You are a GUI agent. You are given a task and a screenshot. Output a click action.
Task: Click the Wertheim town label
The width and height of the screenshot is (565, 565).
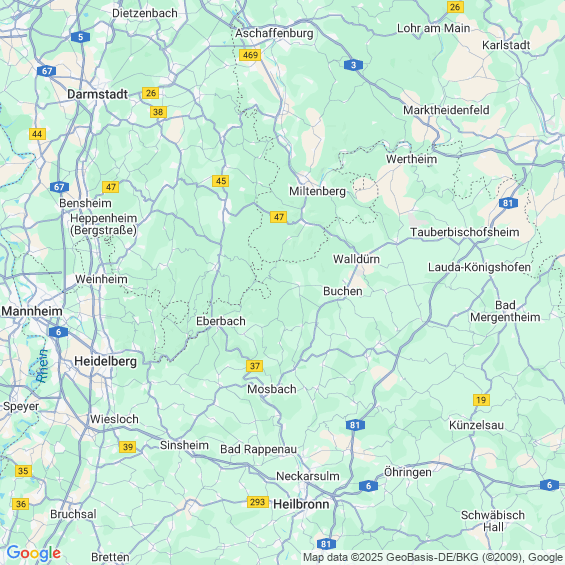(x=411, y=159)
